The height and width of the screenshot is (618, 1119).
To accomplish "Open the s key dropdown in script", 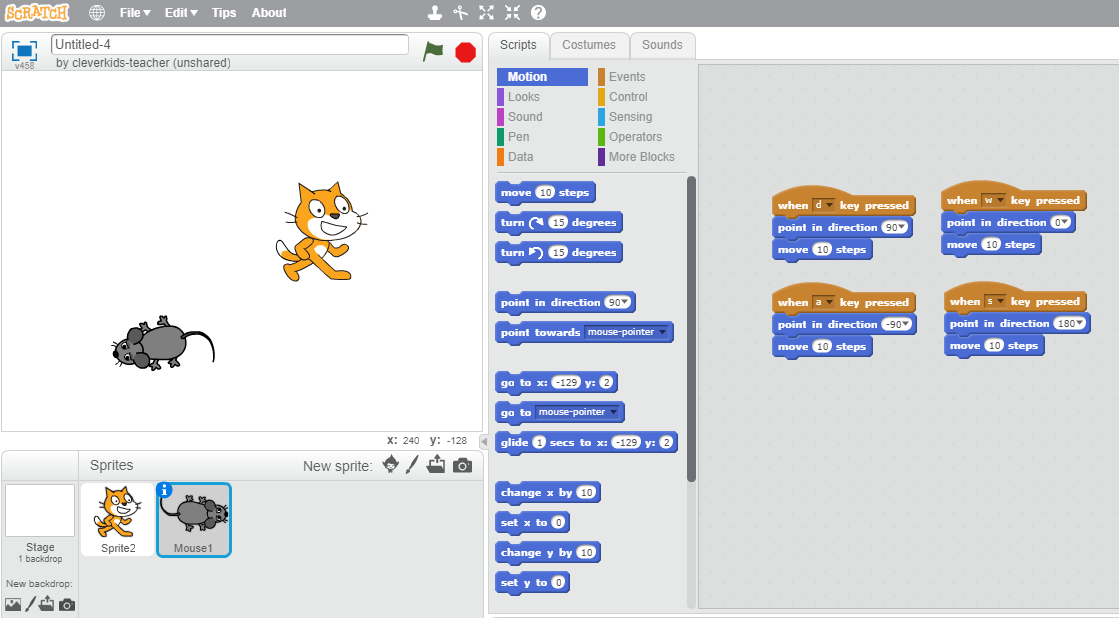I will [x=1000, y=301].
